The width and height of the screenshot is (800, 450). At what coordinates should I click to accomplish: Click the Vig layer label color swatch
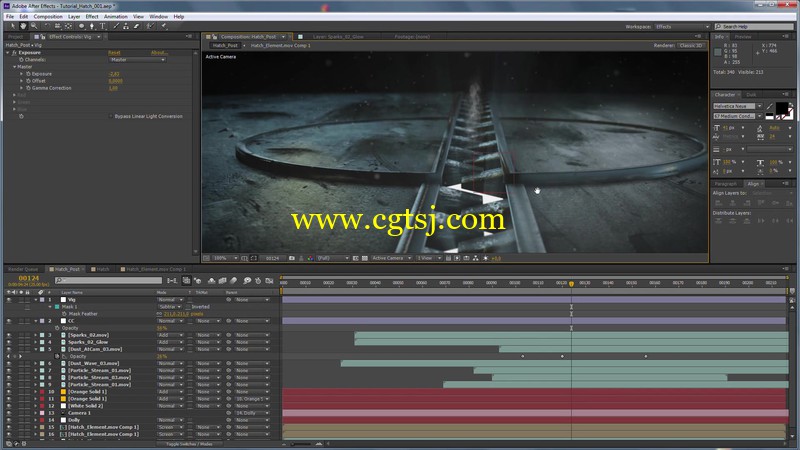[42, 300]
